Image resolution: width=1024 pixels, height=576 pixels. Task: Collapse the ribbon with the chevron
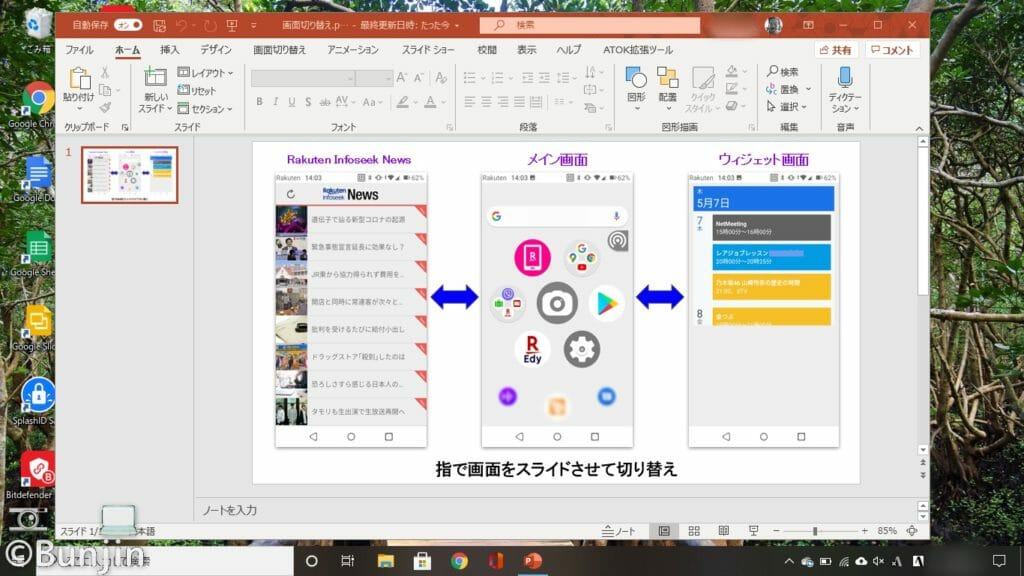click(x=919, y=129)
